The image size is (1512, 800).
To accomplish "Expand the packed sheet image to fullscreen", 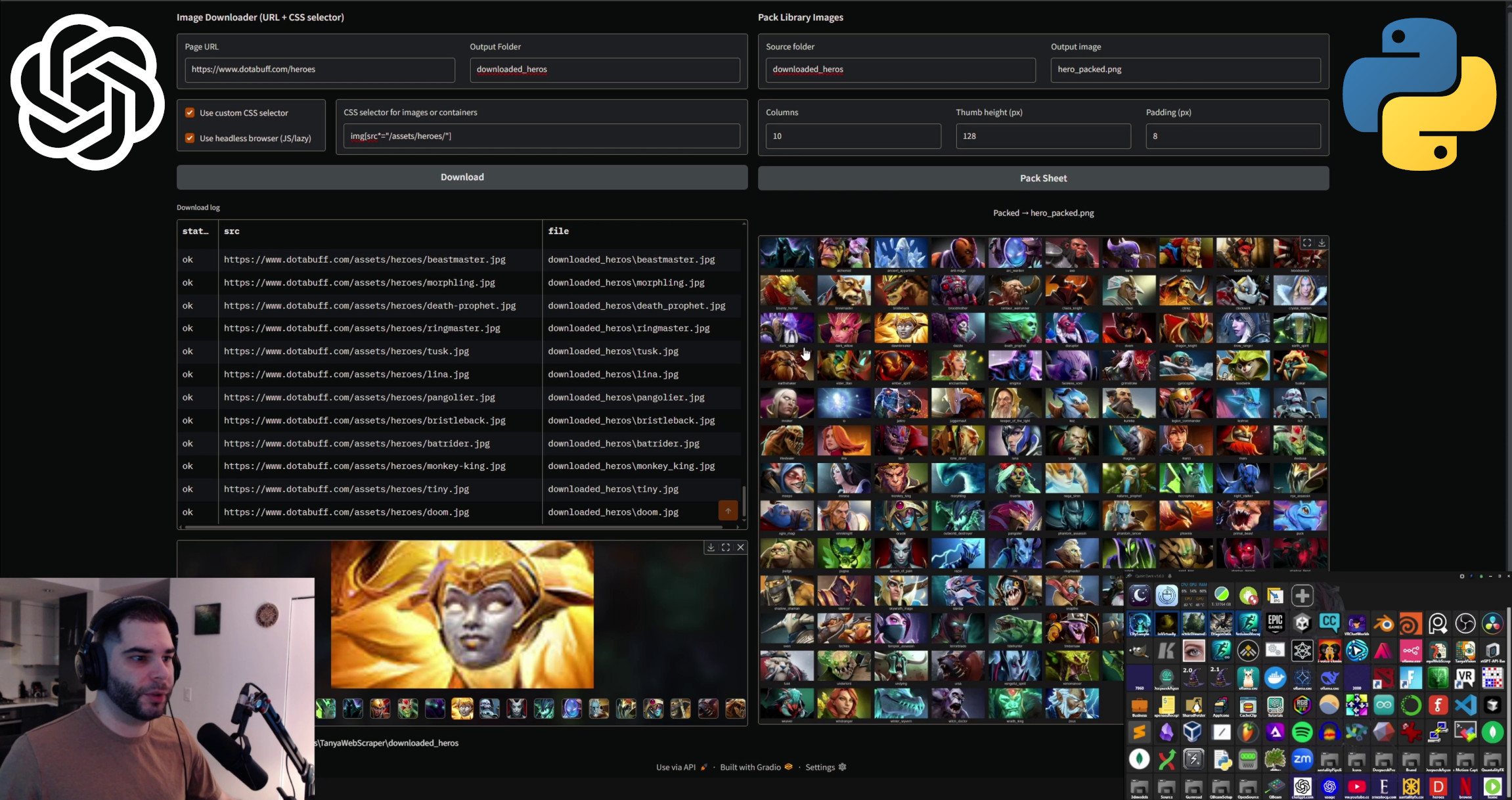I will (x=1307, y=243).
